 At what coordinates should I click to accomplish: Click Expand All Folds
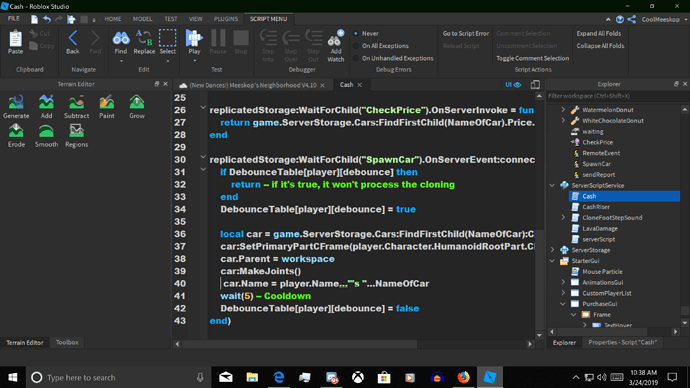pos(599,33)
